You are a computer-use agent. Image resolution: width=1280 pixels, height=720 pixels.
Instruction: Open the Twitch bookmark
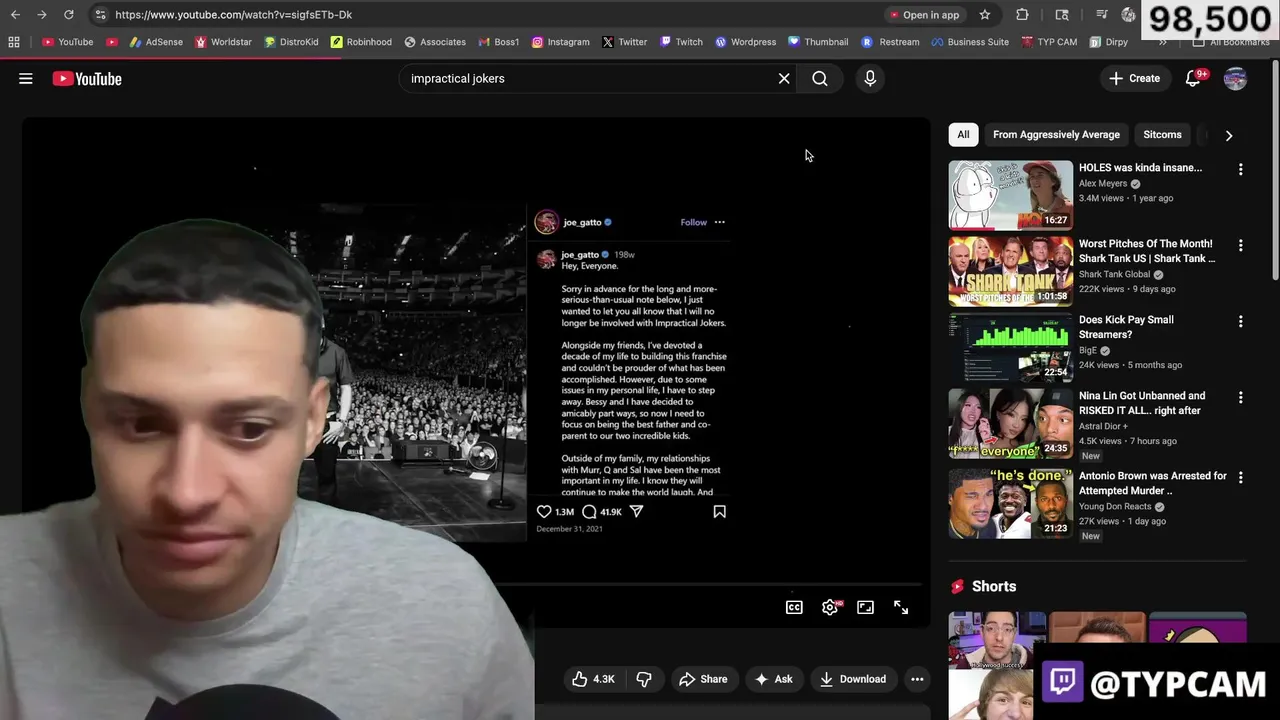(681, 42)
